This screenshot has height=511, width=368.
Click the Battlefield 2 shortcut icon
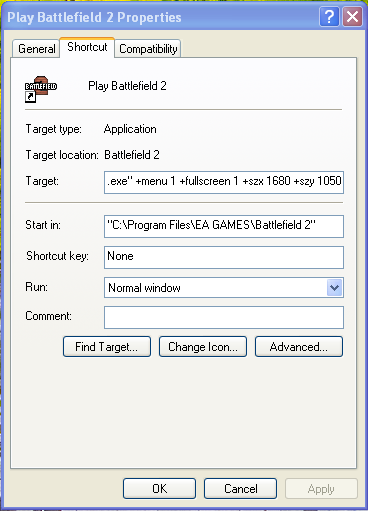click(x=41, y=89)
